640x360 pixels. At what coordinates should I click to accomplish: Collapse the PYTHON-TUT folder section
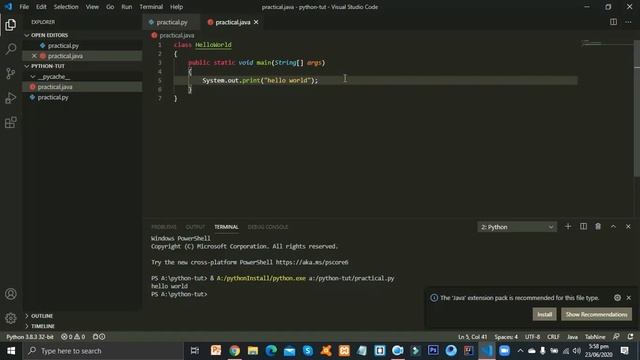[27, 66]
